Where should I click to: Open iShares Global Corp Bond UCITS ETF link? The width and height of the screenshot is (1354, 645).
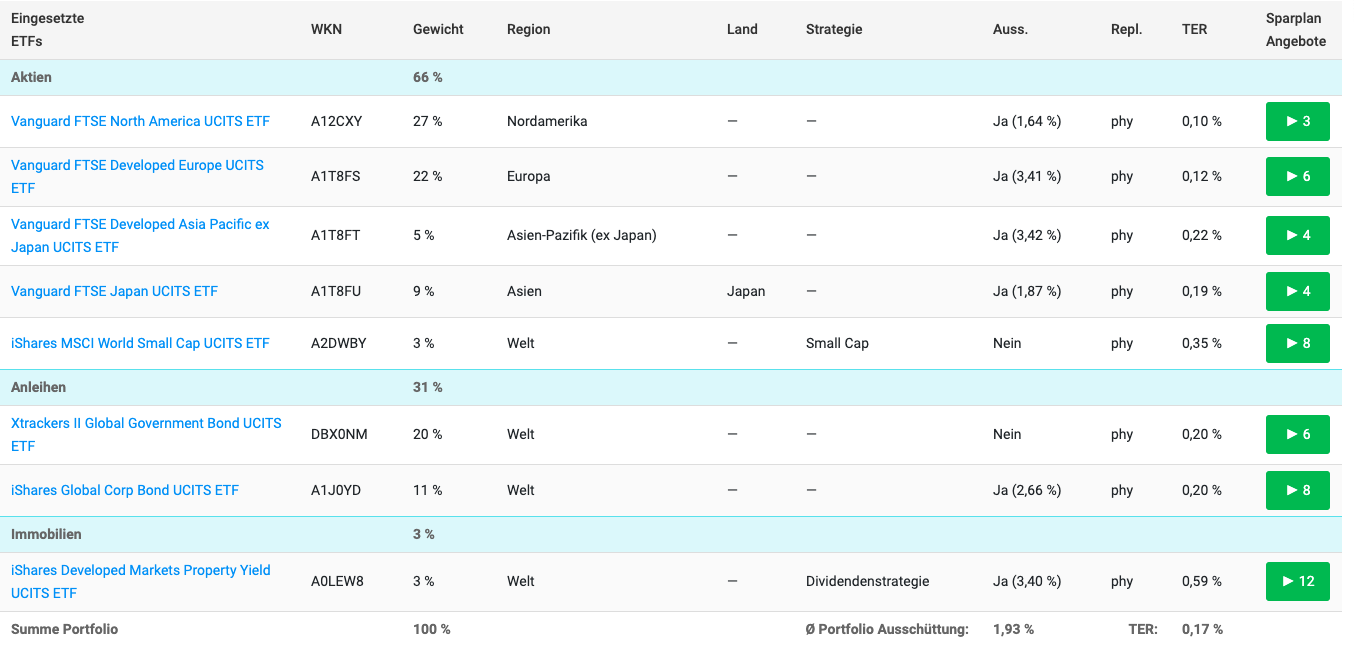point(125,491)
